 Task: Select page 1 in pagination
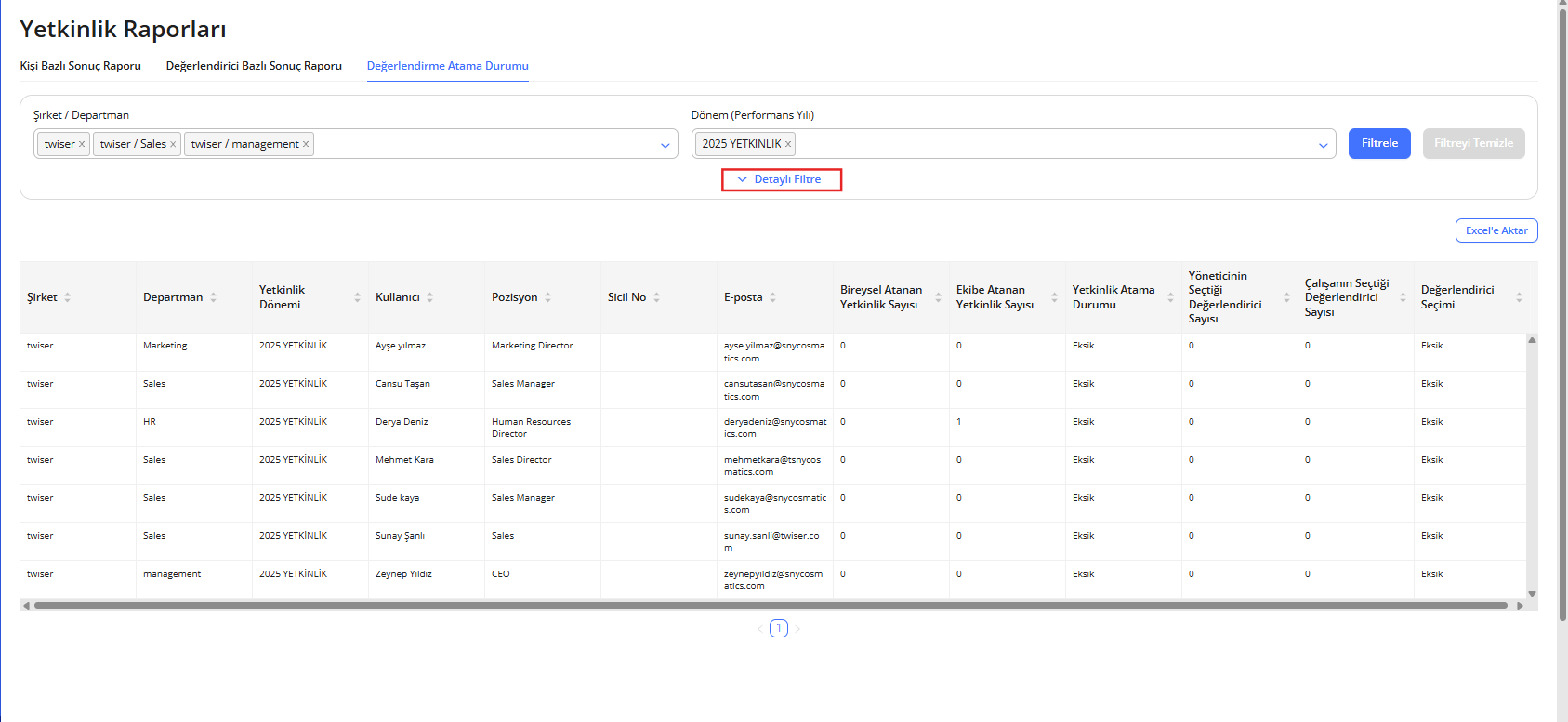(779, 628)
